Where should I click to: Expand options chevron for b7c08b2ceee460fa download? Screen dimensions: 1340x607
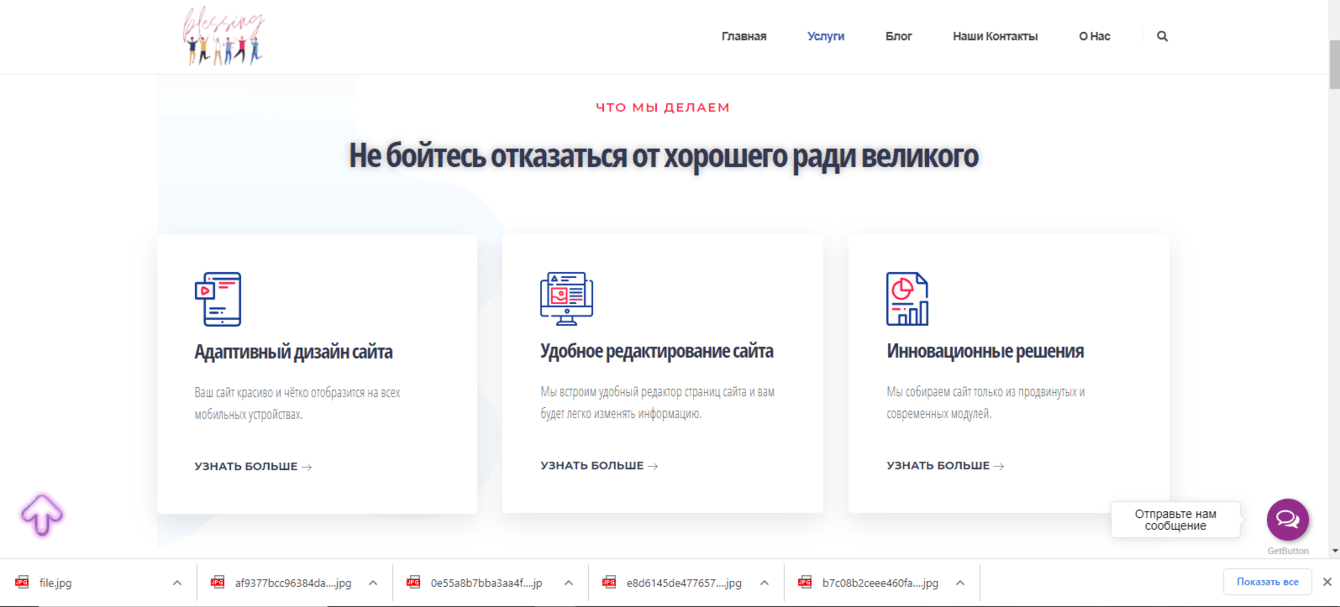point(960,583)
